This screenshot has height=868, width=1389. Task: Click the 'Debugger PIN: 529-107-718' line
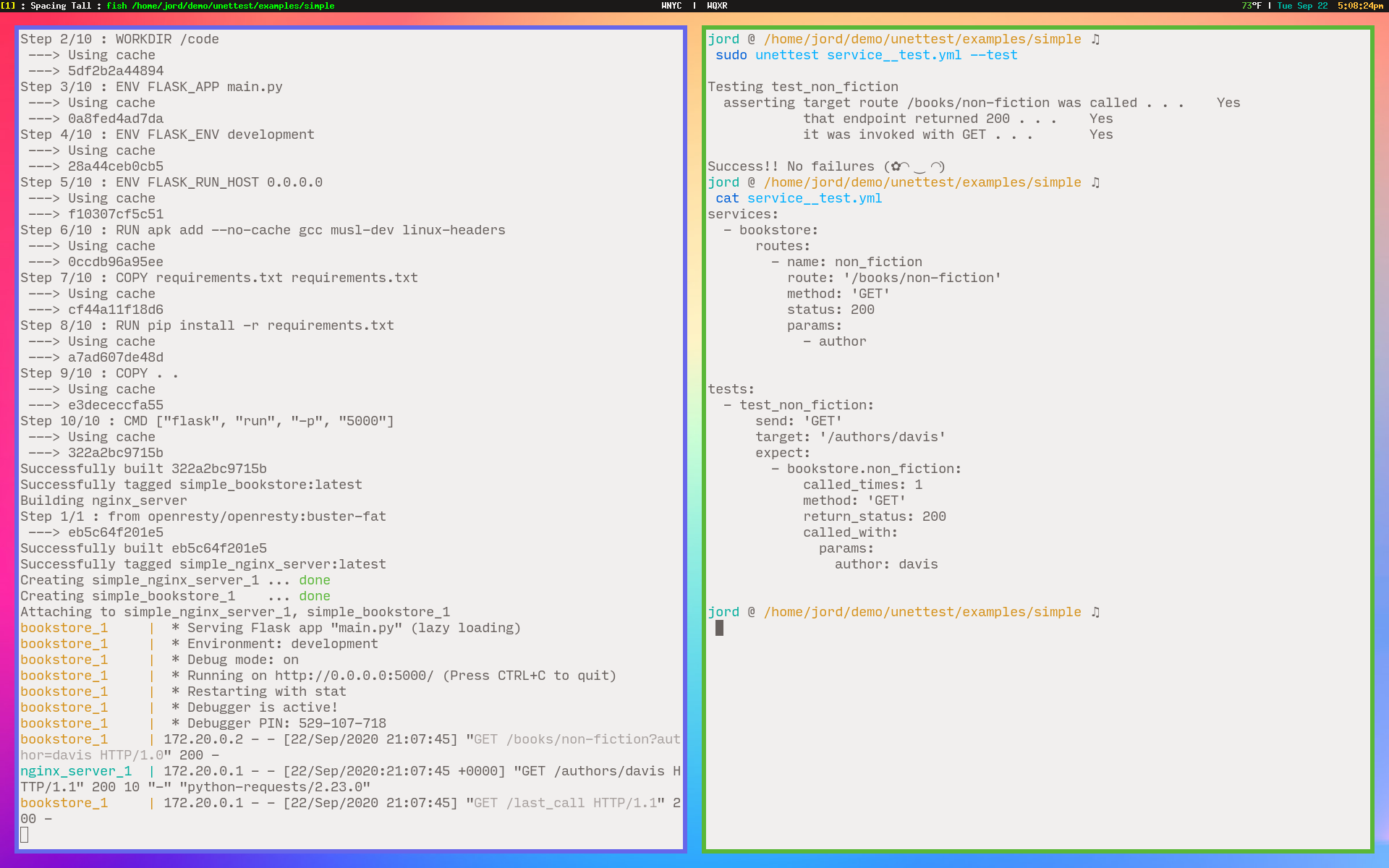pos(279,723)
